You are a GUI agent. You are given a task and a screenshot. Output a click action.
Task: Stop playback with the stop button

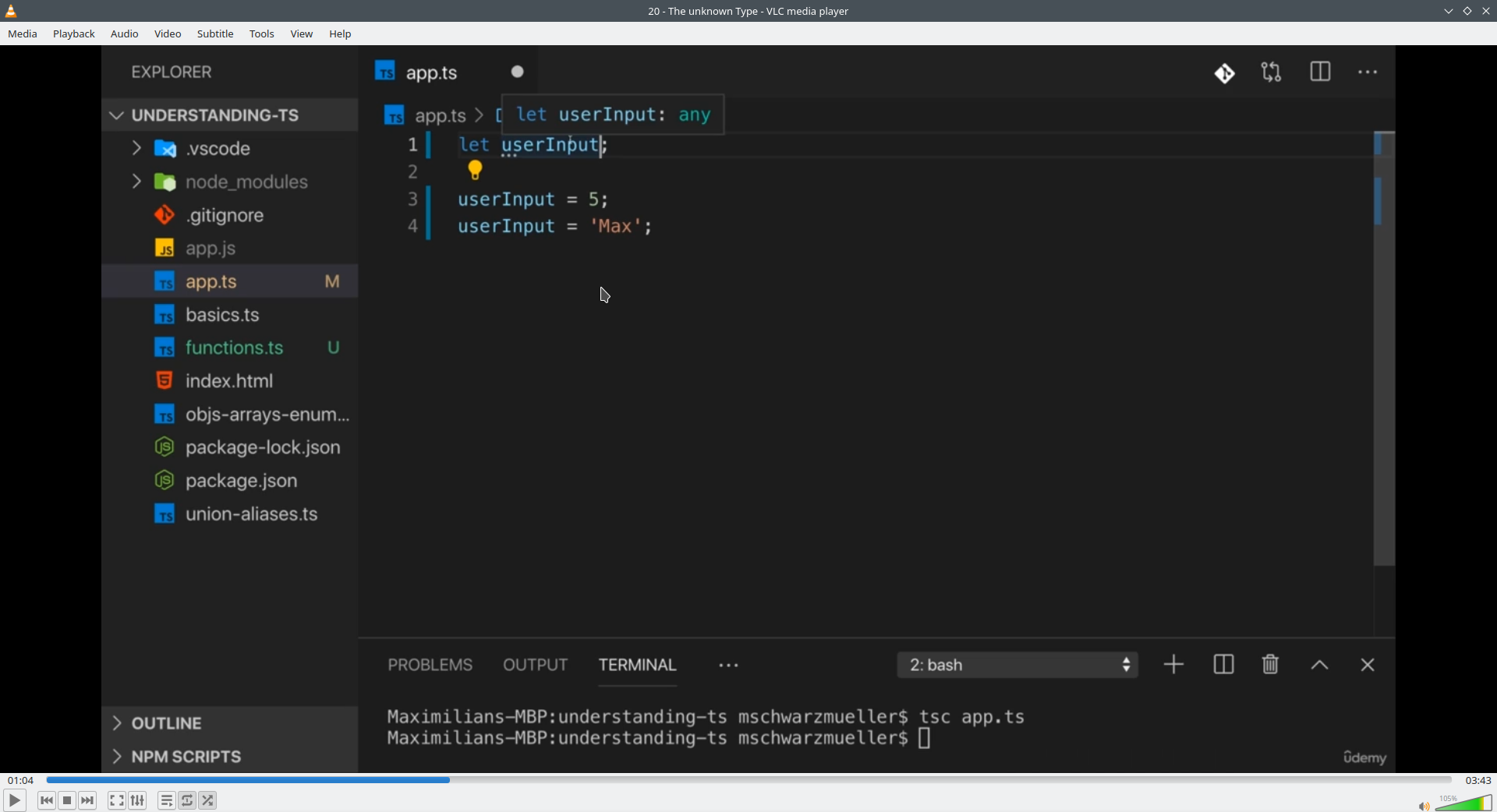pos(68,800)
